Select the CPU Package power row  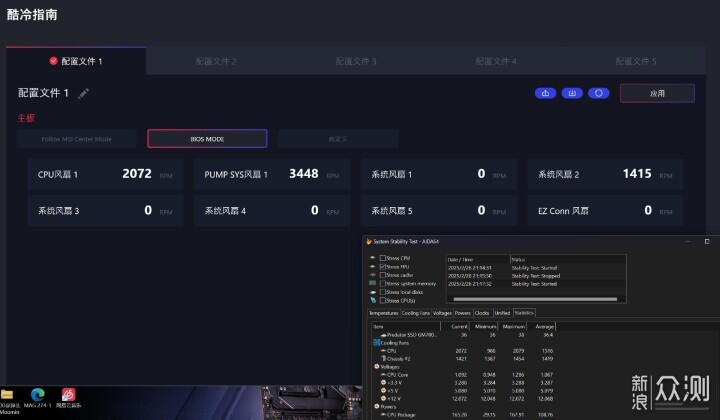point(464,414)
